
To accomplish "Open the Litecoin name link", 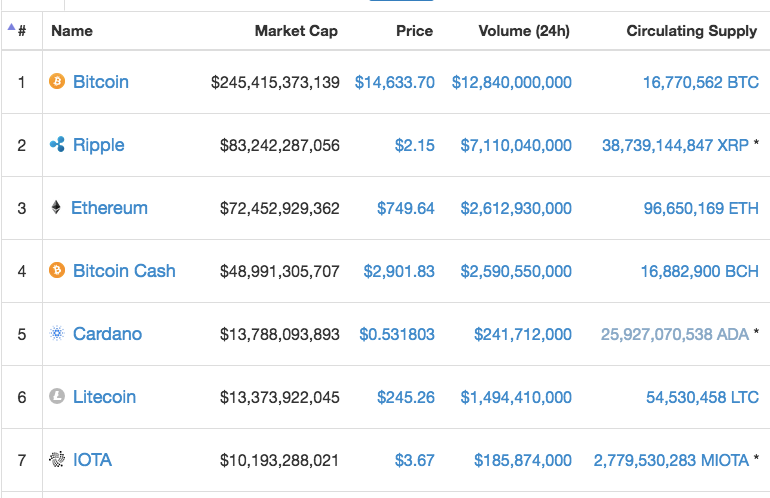I will pos(104,397).
